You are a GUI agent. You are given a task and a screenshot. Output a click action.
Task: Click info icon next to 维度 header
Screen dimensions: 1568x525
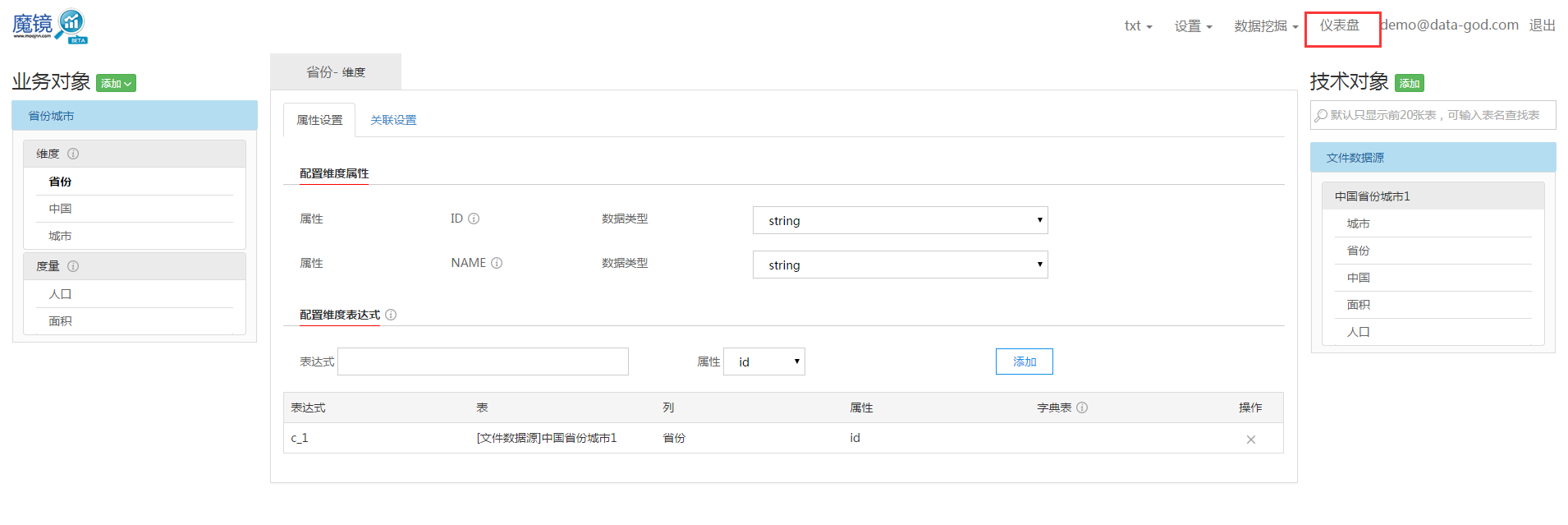pos(73,154)
